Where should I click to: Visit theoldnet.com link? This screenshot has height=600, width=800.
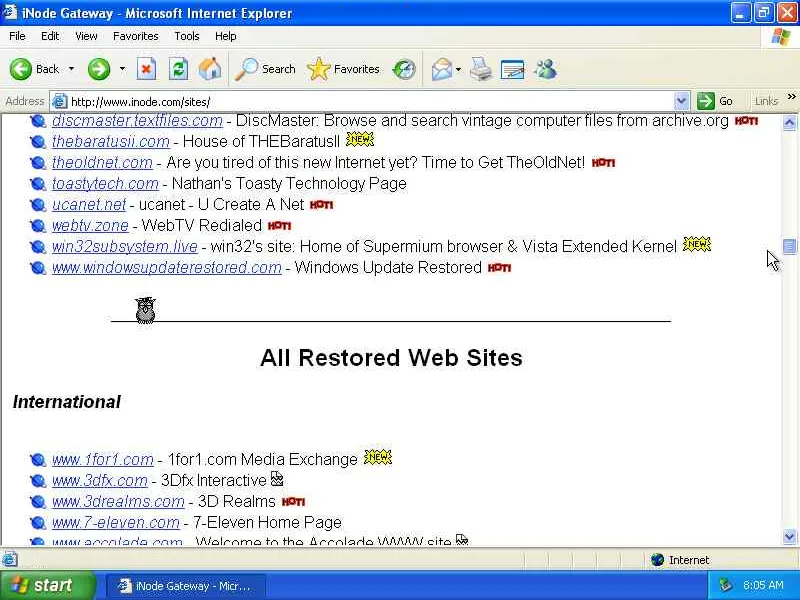pos(102,162)
